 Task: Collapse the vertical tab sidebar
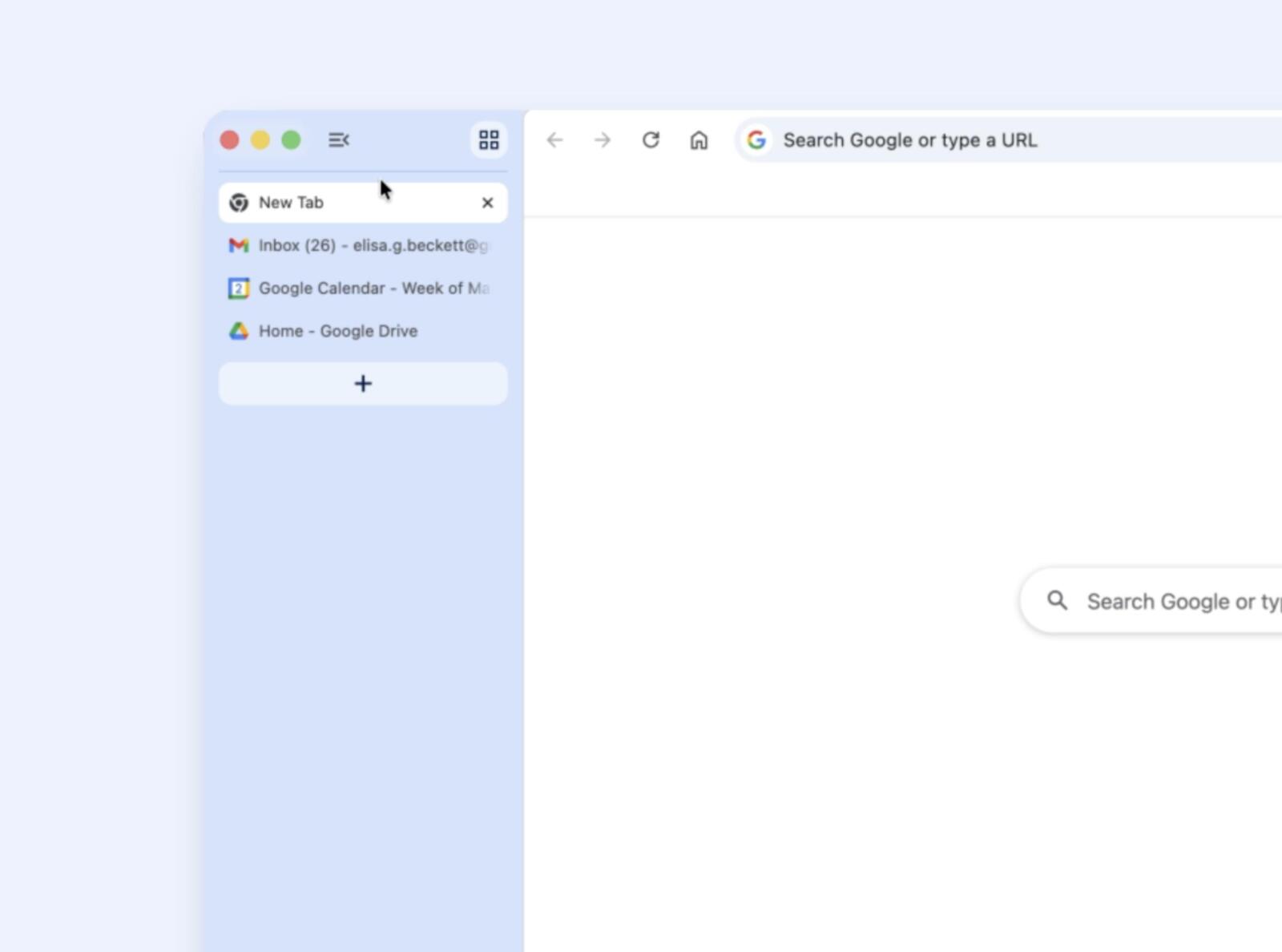tap(339, 139)
